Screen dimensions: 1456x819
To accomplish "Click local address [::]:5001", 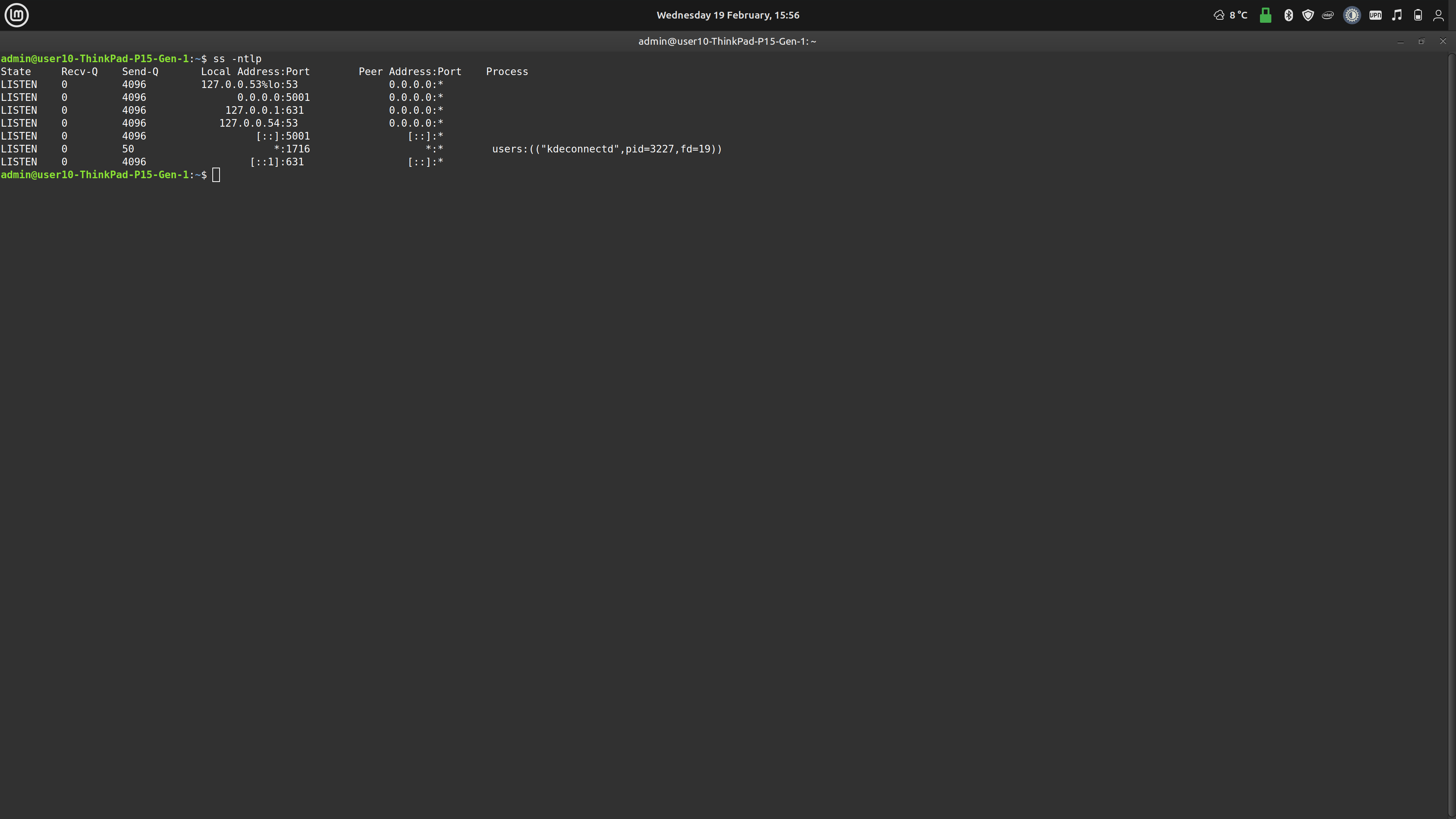I will point(282,136).
